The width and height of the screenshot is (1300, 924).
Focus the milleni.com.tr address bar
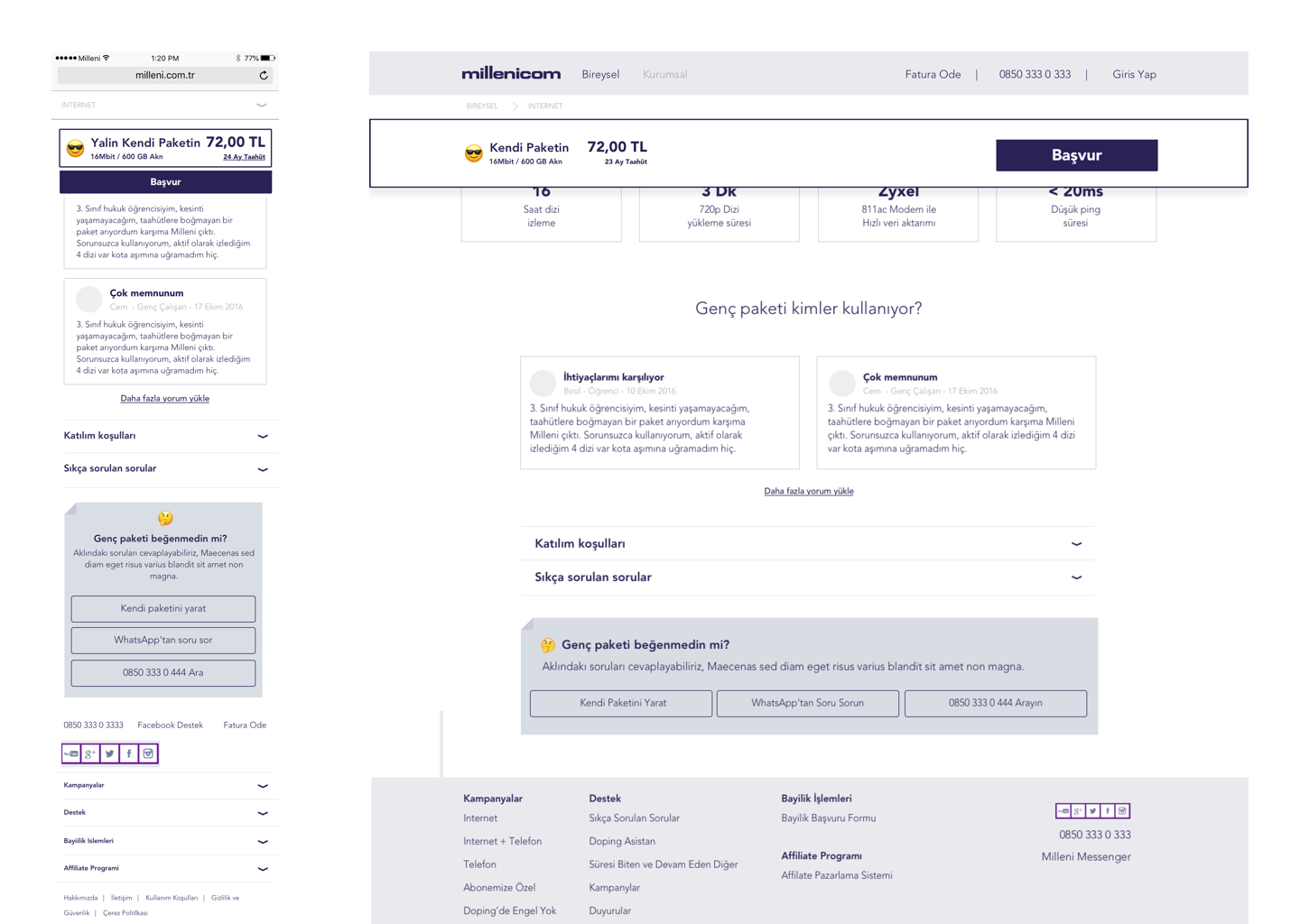click(x=165, y=76)
